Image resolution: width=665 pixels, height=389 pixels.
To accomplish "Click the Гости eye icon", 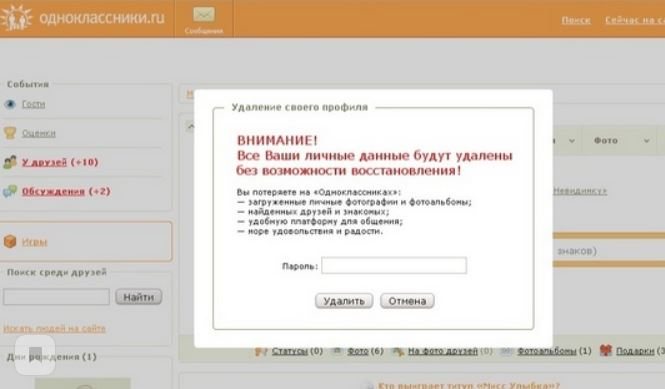I will click(x=10, y=104).
